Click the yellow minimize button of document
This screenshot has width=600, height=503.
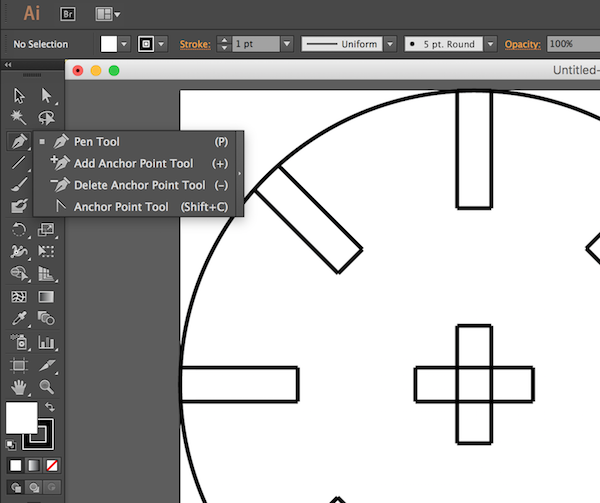tap(96, 71)
